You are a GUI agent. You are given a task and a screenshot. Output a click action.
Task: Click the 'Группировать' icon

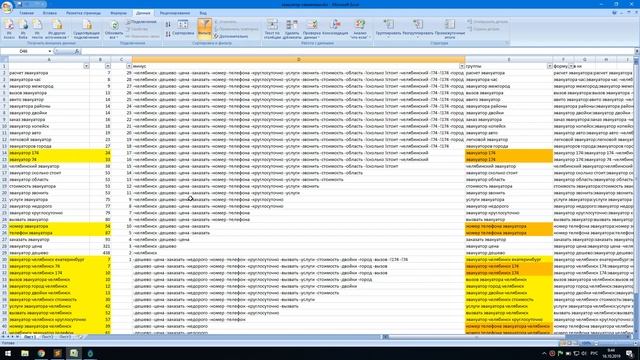(388, 28)
